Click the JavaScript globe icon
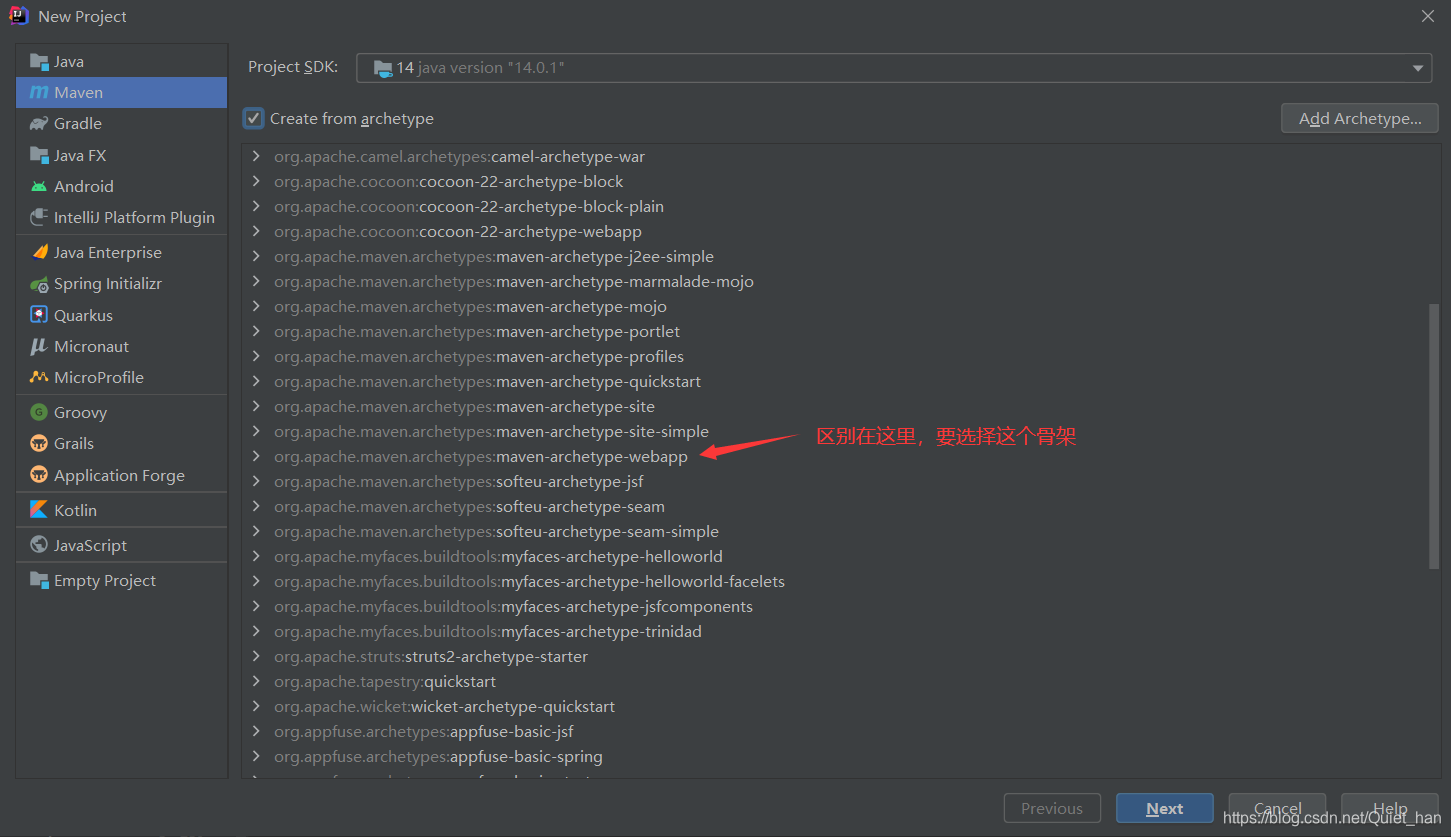 [39, 545]
